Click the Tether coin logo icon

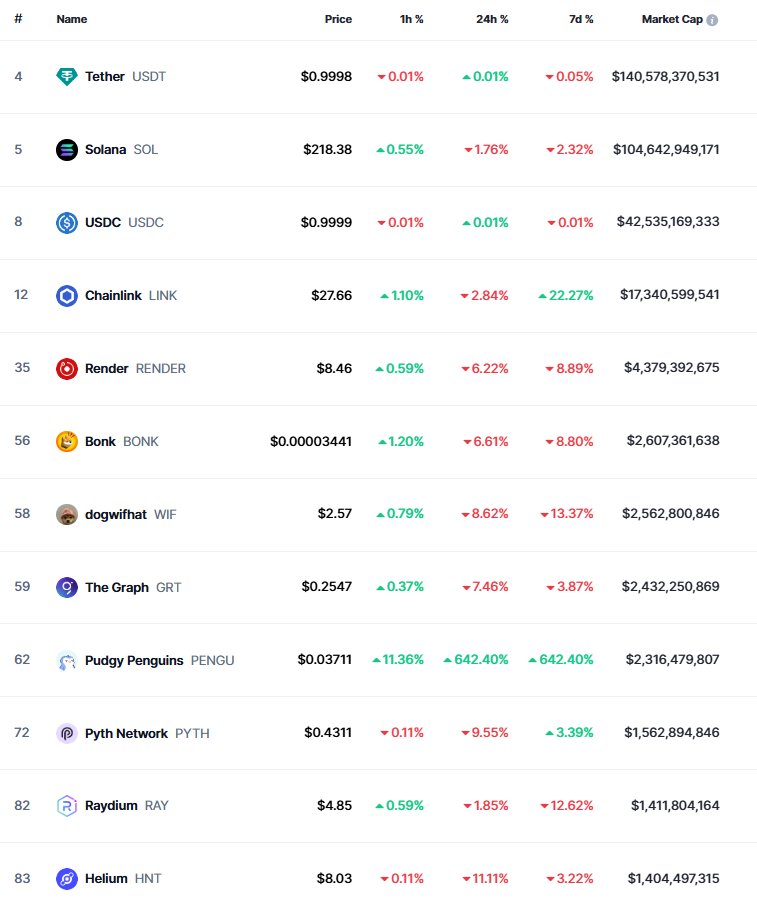click(x=66, y=76)
